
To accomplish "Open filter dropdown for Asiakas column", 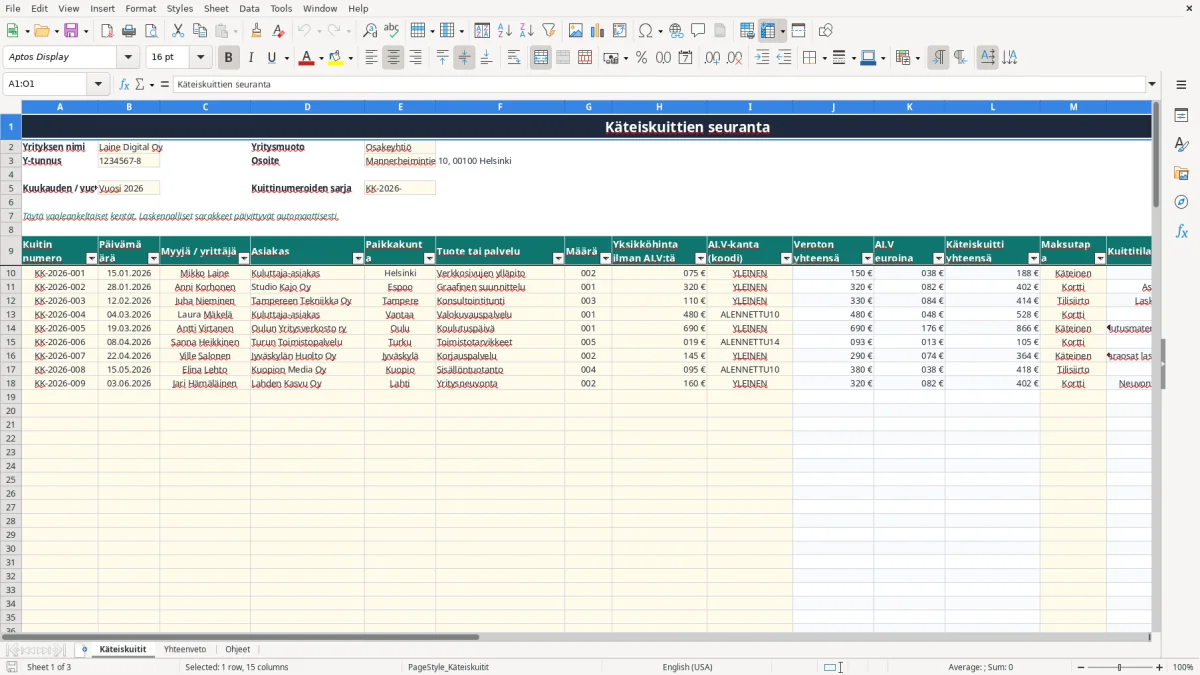I will (x=357, y=258).
